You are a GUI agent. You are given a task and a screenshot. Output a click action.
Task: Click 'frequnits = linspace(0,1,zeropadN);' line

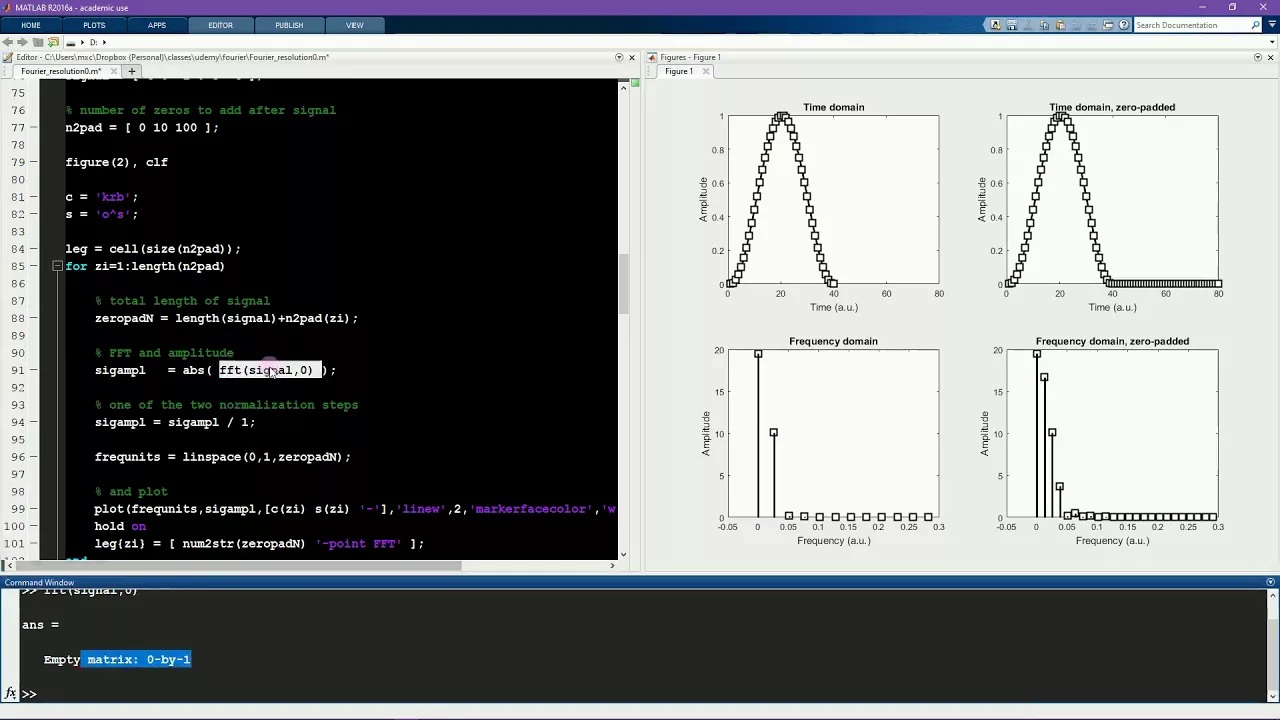(223, 457)
